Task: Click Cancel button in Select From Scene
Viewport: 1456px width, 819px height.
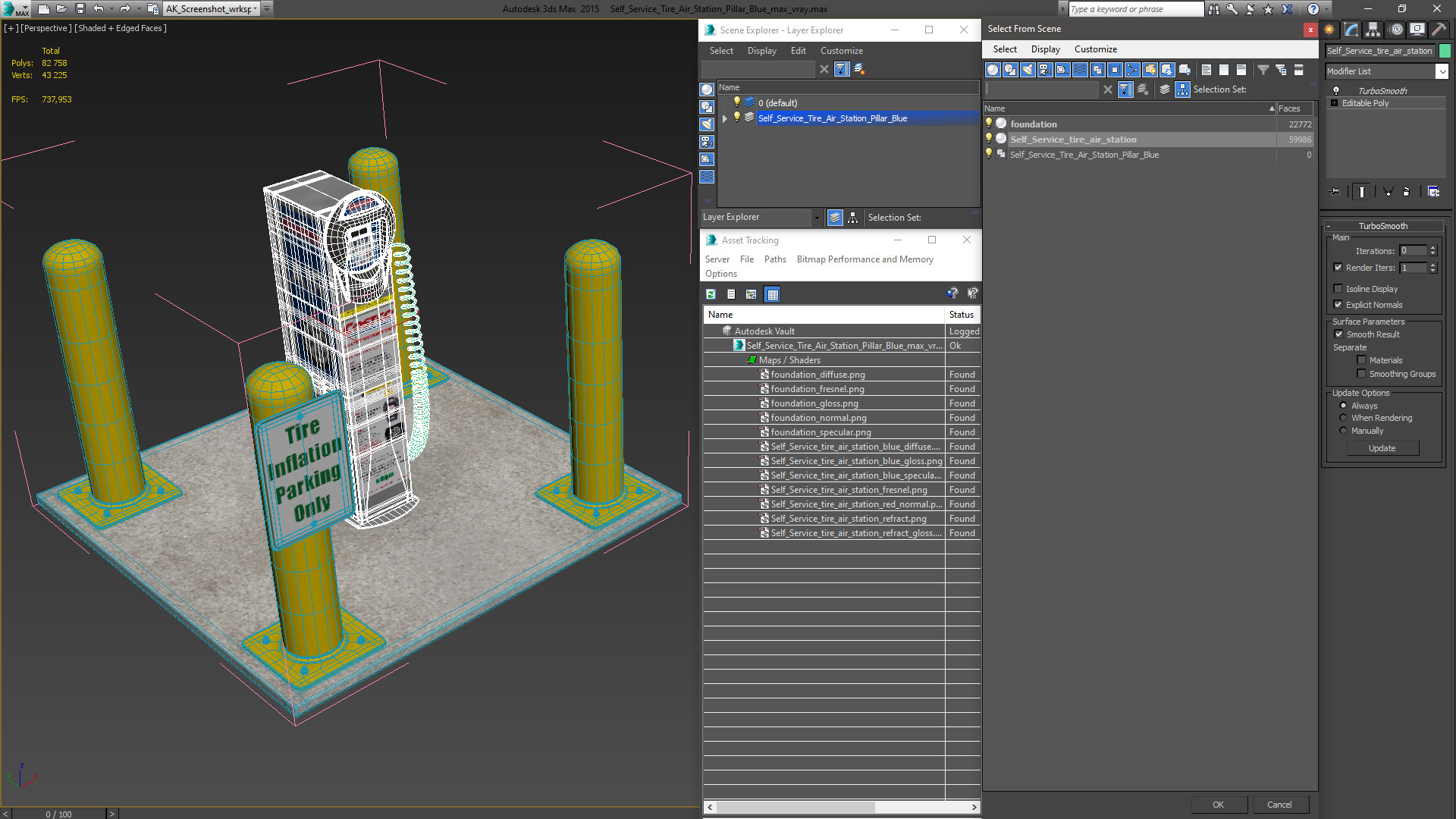Action: pos(1279,805)
